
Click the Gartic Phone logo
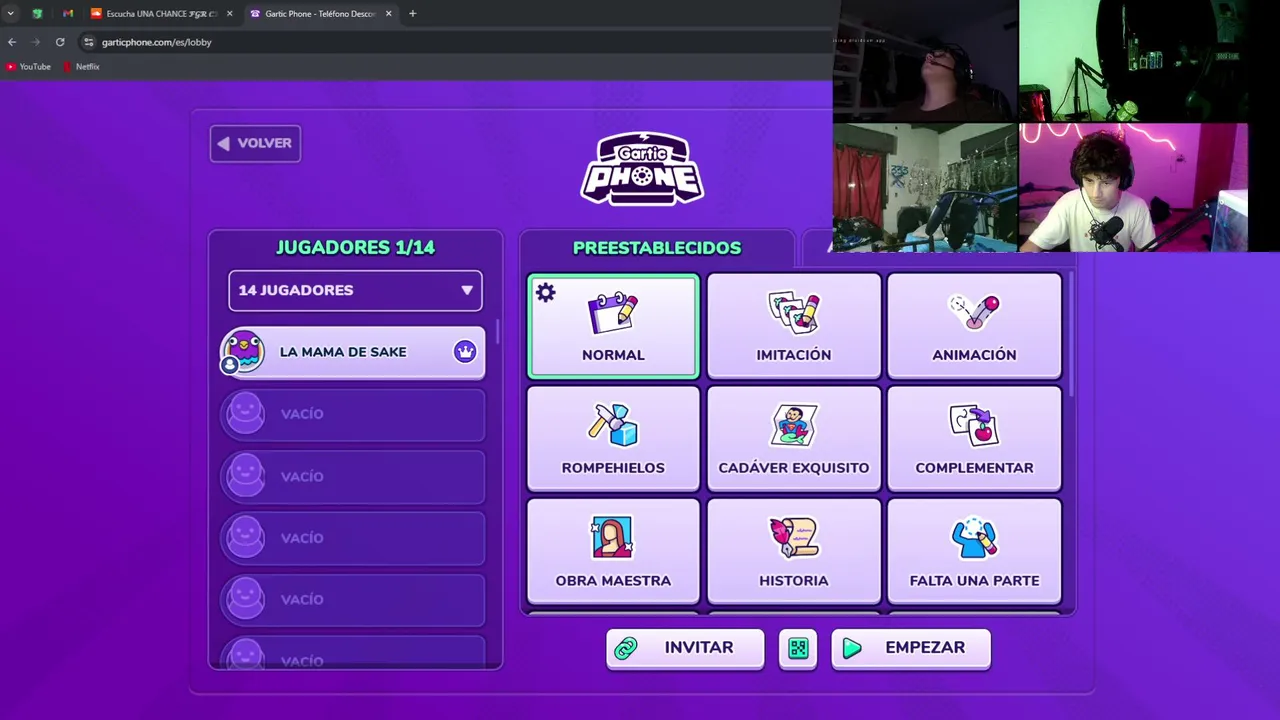pyautogui.click(x=642, y=169)
